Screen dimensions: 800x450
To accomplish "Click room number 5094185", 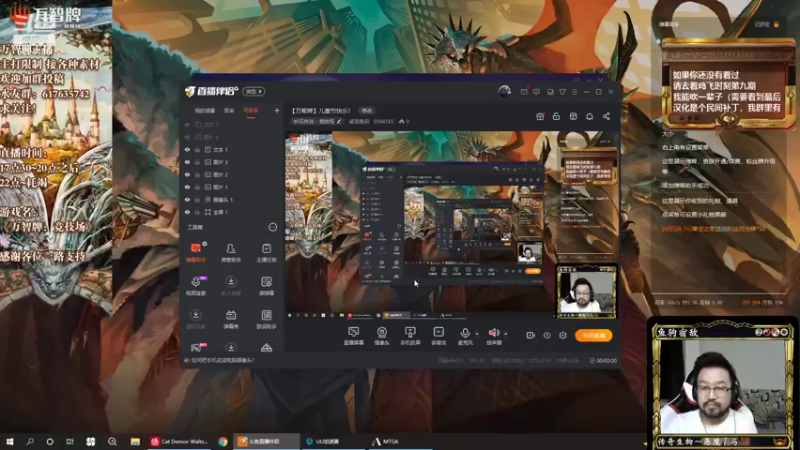I will point(383,121).
